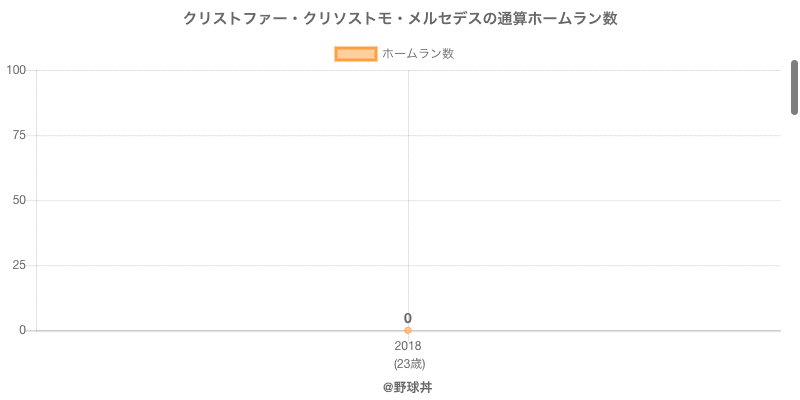Select the (23歳) age label
800x400 pixels.
pos(408,363)
